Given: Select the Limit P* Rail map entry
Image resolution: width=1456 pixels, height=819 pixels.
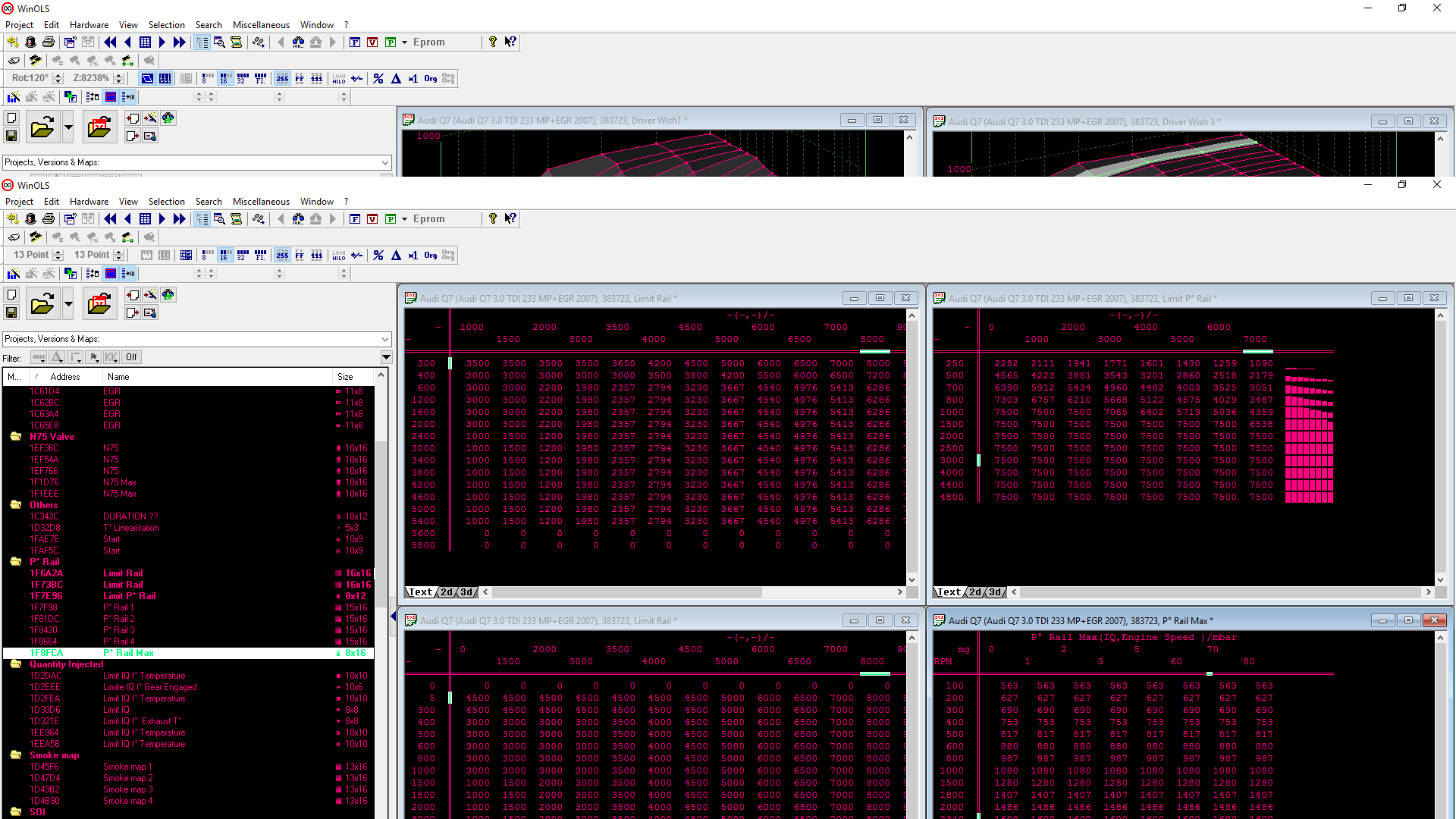Looking at the screenshot, I should 130,596.
